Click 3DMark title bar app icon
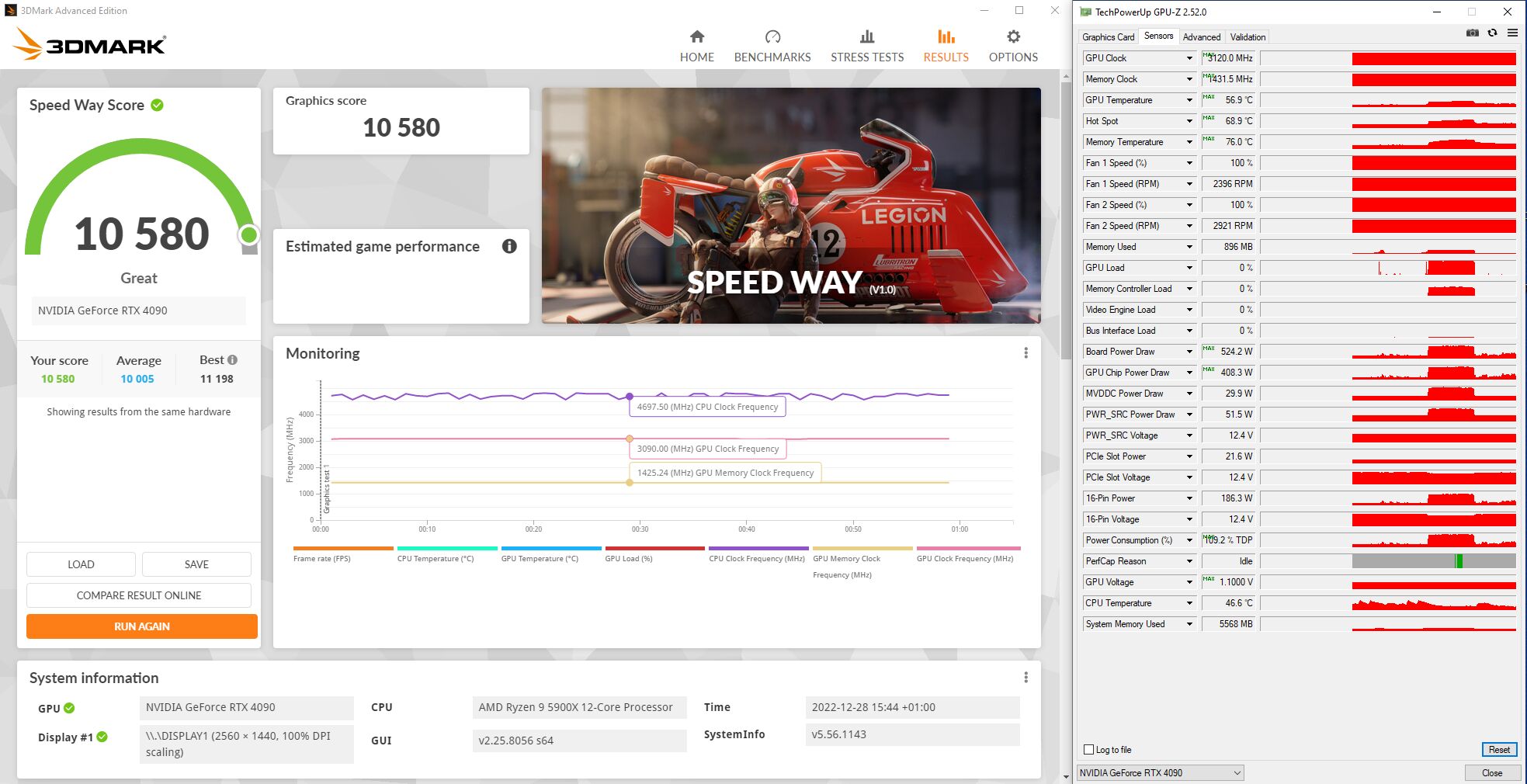 coord(11,10)
